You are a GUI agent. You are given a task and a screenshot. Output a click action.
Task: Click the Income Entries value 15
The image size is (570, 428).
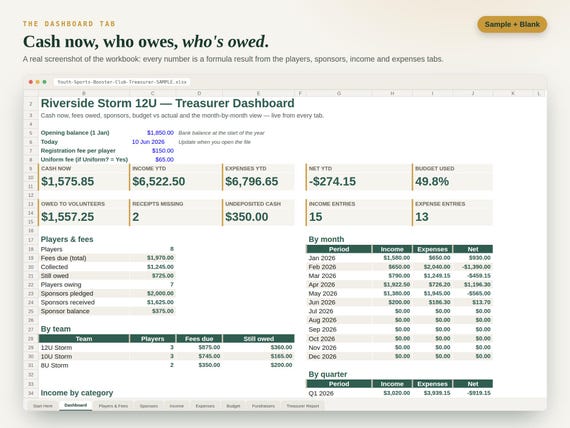[316, 217]
